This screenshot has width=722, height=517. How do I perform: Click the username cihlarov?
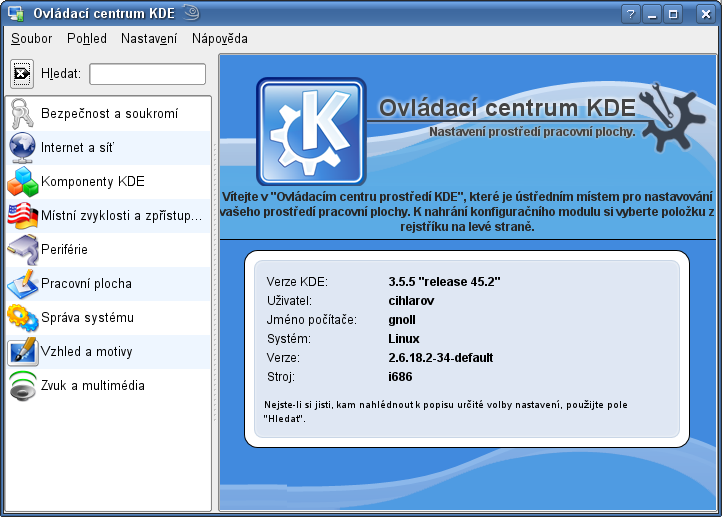(x=411, y=301)
